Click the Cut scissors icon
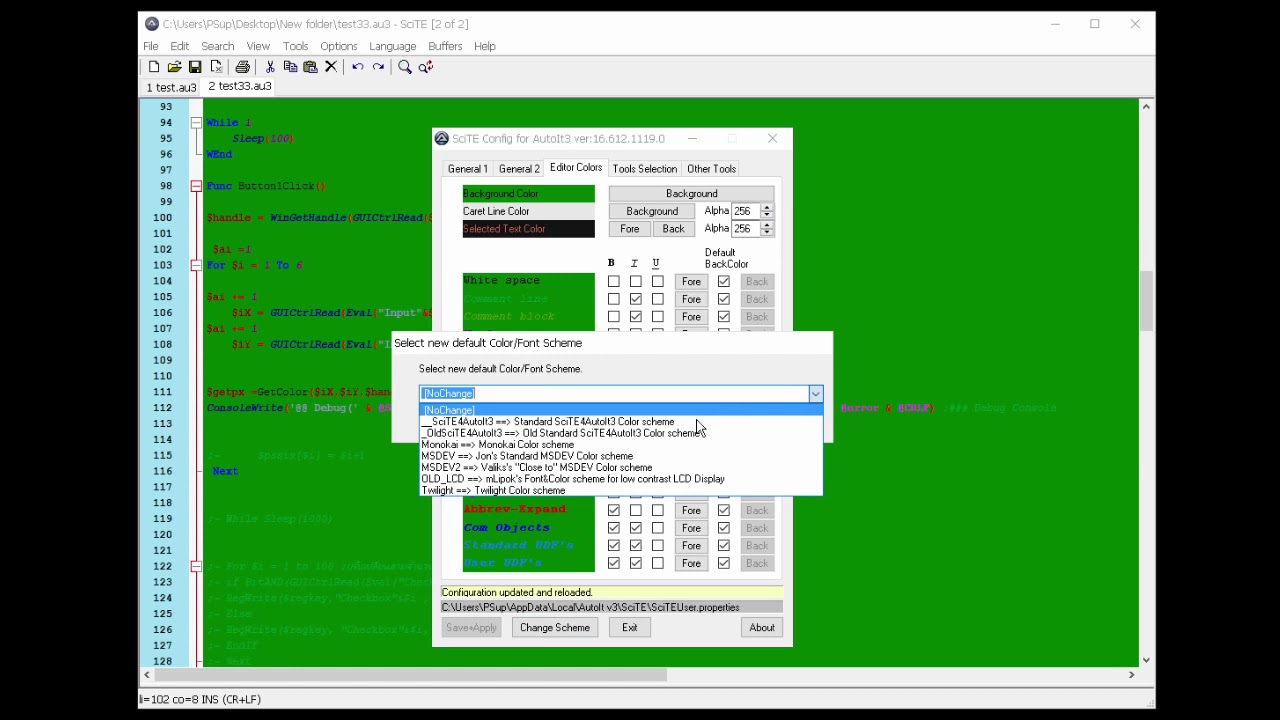The width and height of the screenshot is (1280, 720). (x=270, y=67)
